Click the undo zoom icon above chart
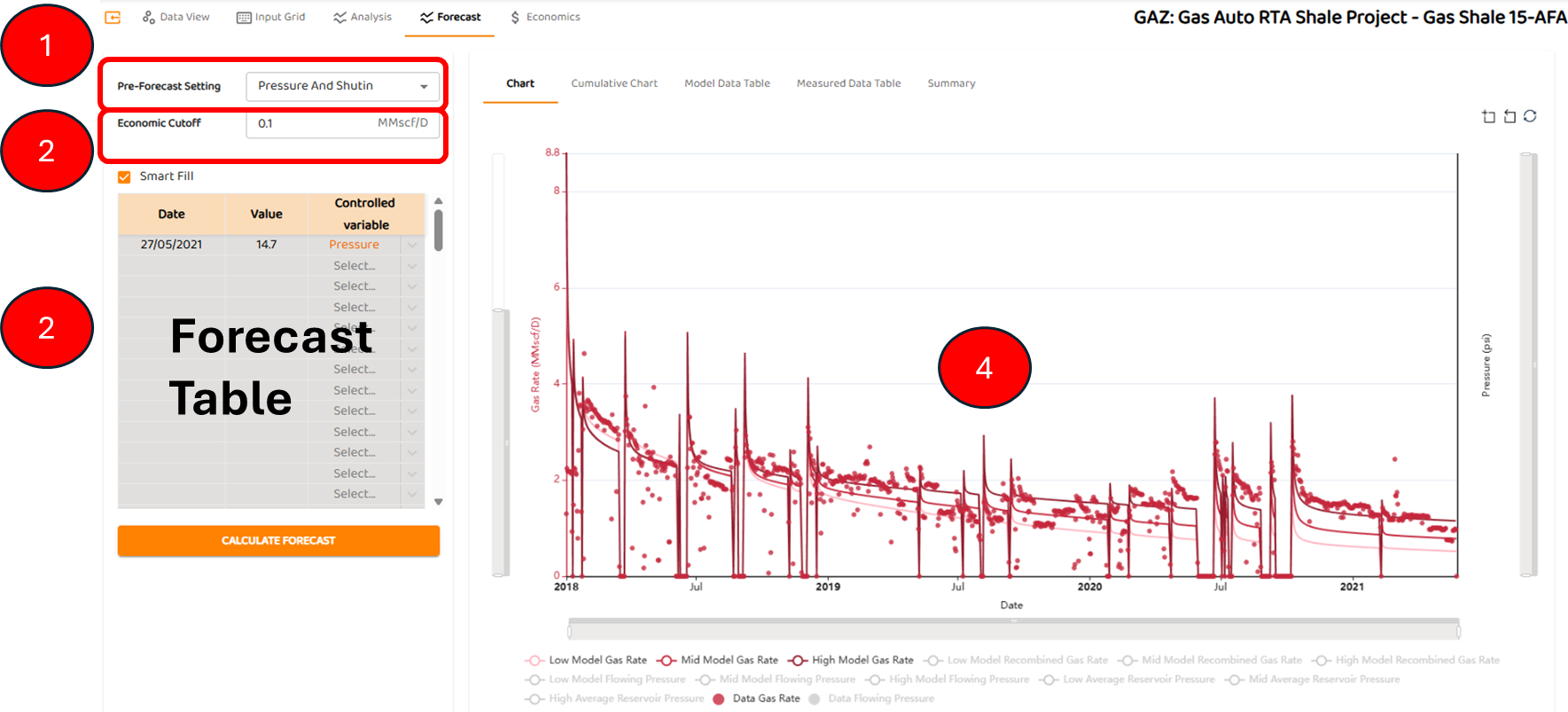Screen dimensions: 1568x712 [1509, 116]
